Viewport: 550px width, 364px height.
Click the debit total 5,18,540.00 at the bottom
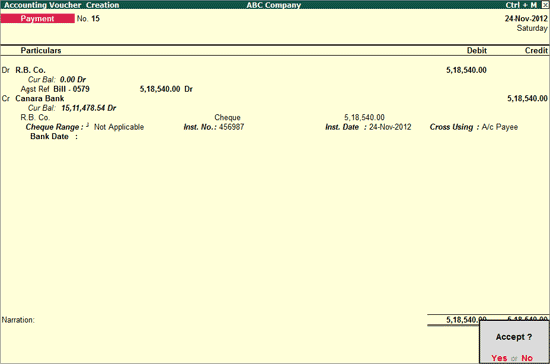[x=466, y=319]
